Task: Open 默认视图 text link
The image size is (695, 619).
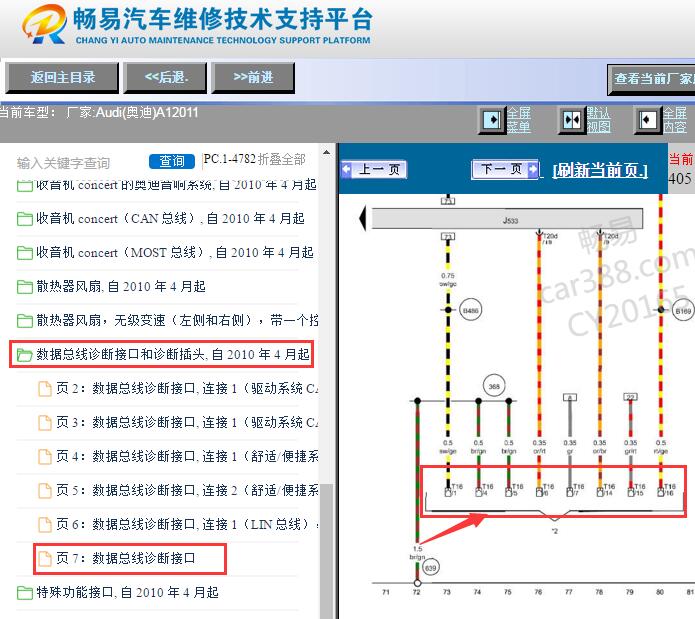Action: pos(599,120)
